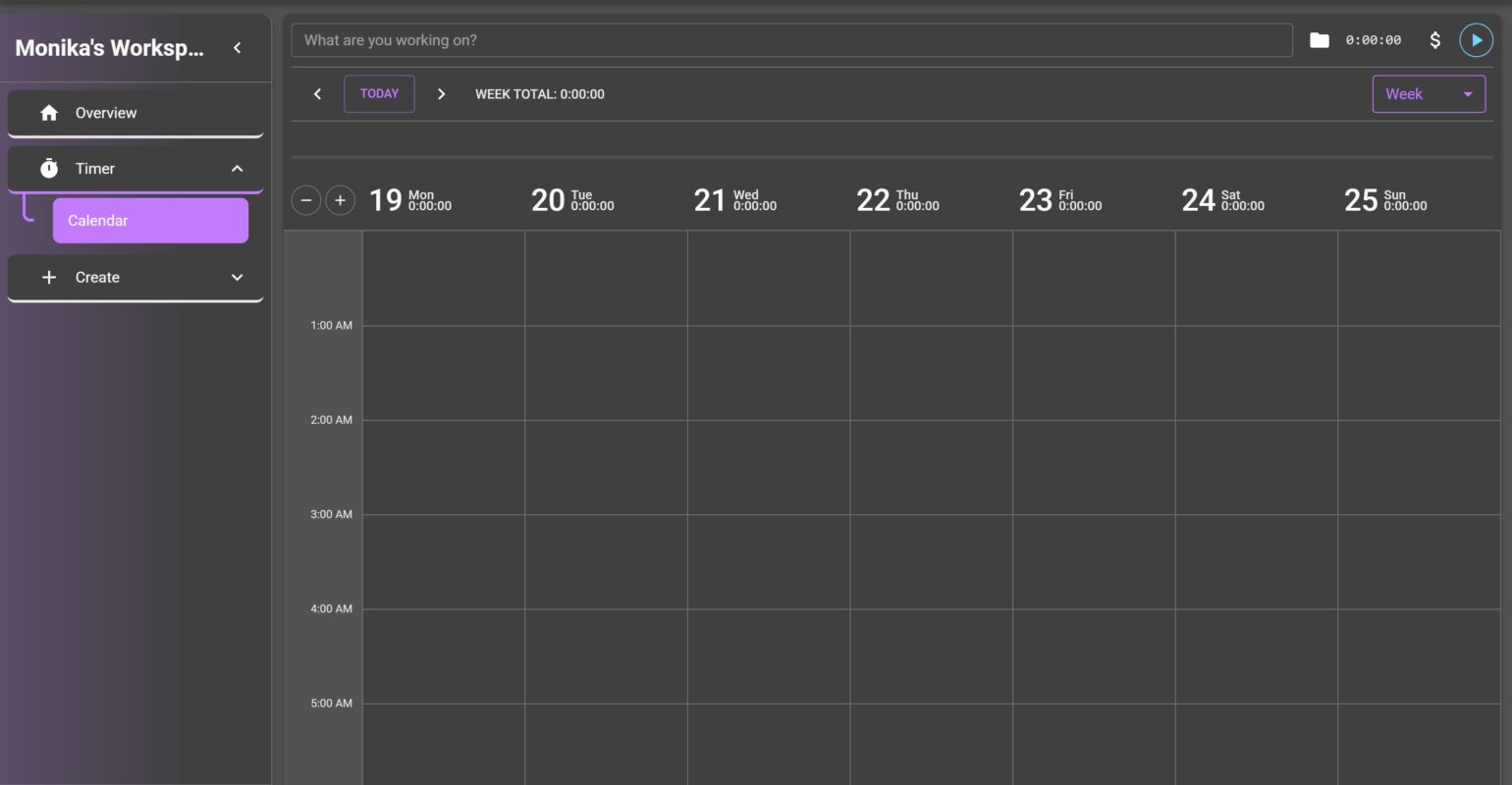This screenshot has height=785, width=1512.
Task: Expand the Create section chevron
Action: pos(237,278)
